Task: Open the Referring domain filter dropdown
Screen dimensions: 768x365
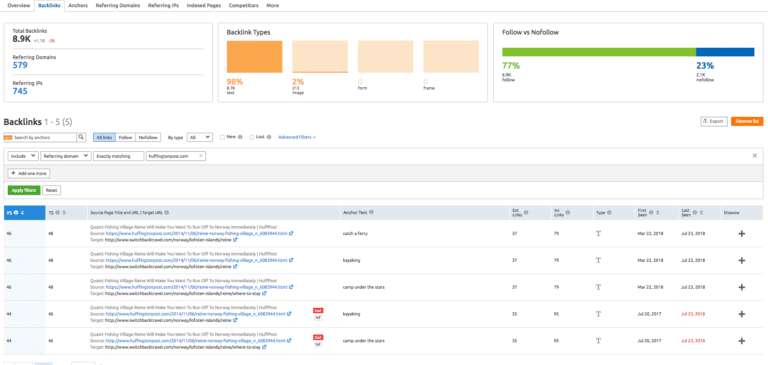Action: click(x=66, y=156)
